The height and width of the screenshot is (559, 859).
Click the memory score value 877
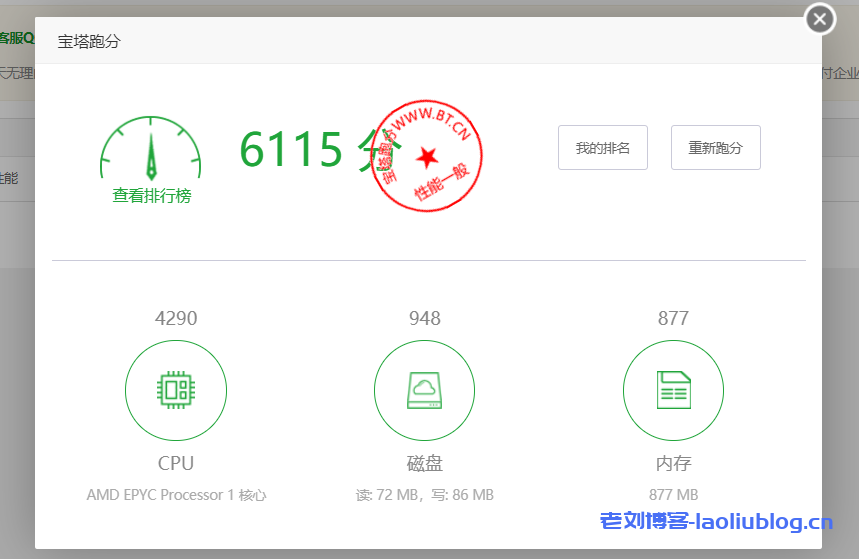[x=673, y=318]
